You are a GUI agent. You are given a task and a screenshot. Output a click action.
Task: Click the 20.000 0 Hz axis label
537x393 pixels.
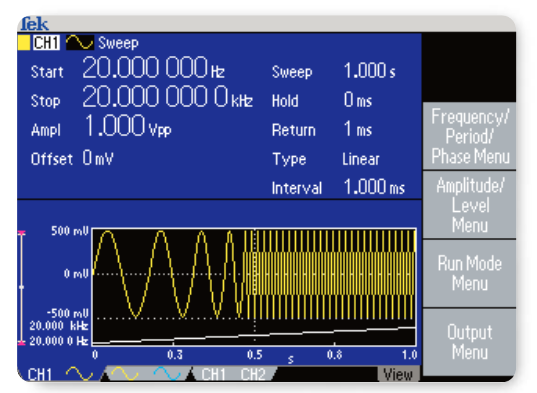59,341
